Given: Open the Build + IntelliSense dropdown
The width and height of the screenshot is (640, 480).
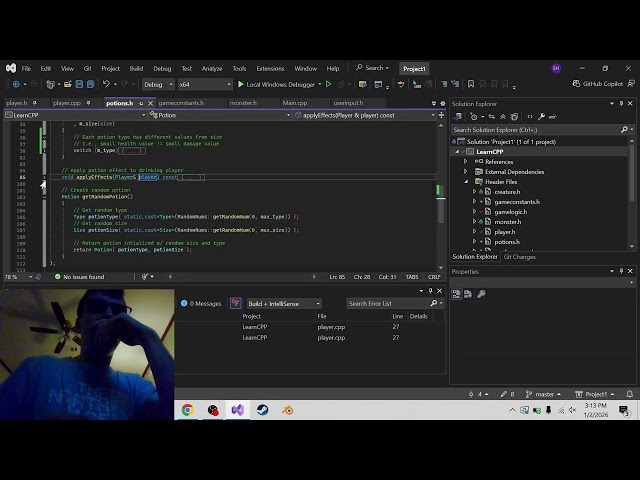Looking at the screenshot, I should (x=284, y=304).
